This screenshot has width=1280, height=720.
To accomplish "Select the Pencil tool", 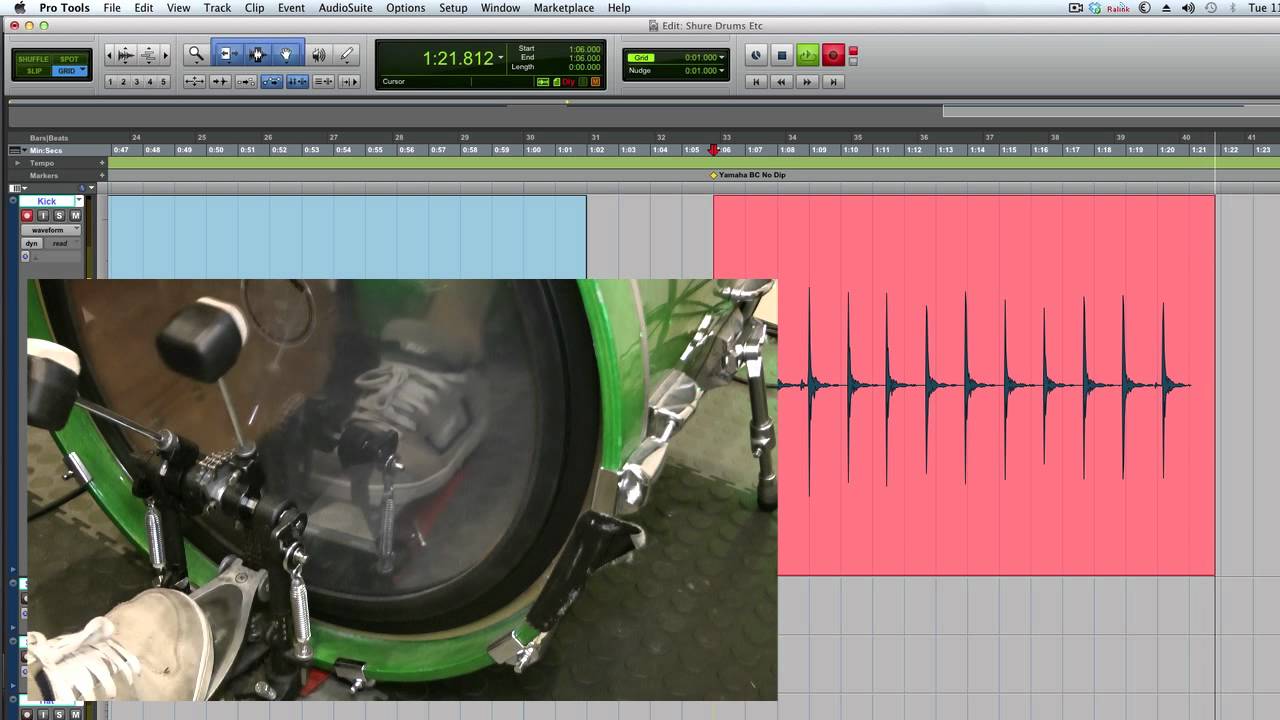I will click(x=347, y=55).
